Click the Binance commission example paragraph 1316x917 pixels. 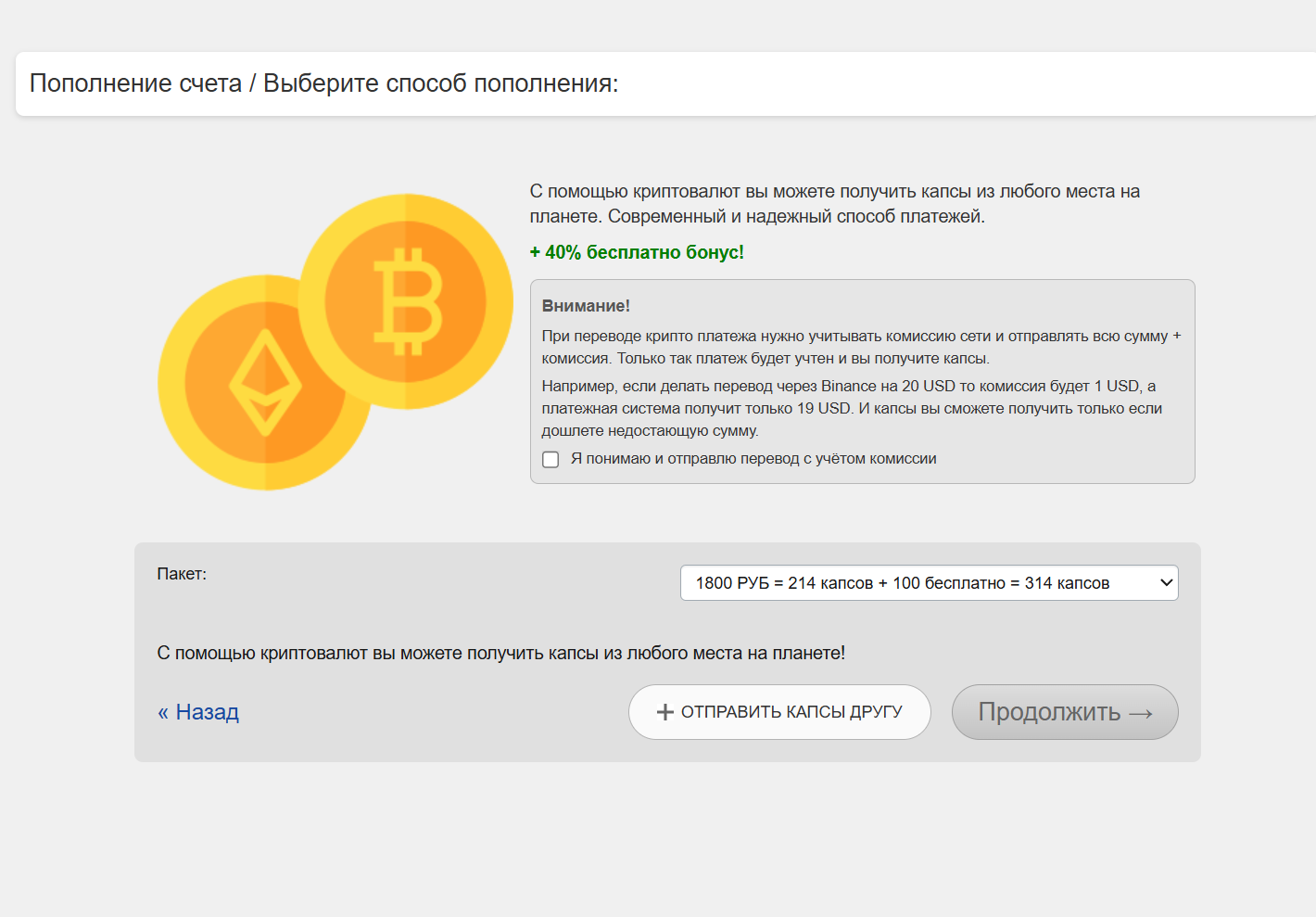[851, 408]
